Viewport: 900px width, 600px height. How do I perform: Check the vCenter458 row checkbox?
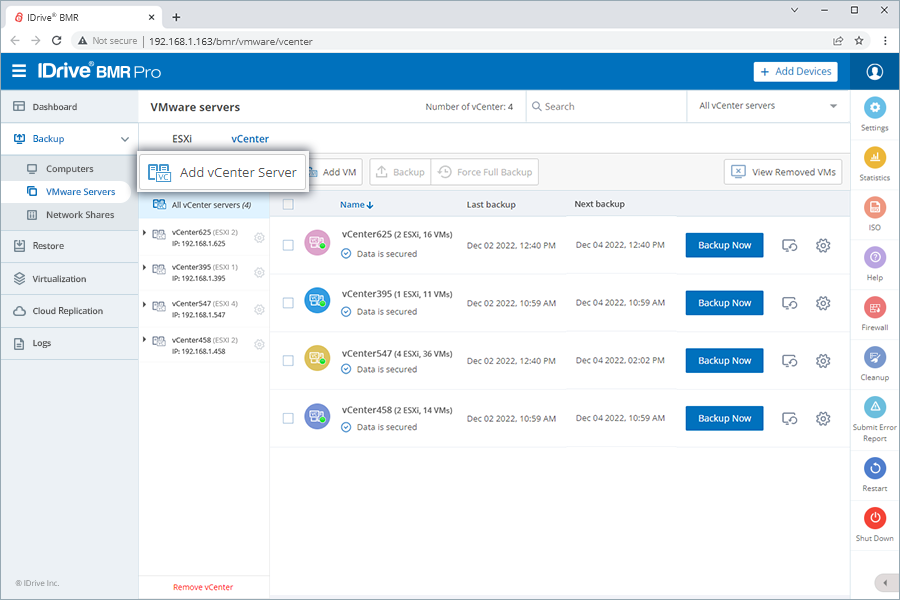[x=288, y=418]
